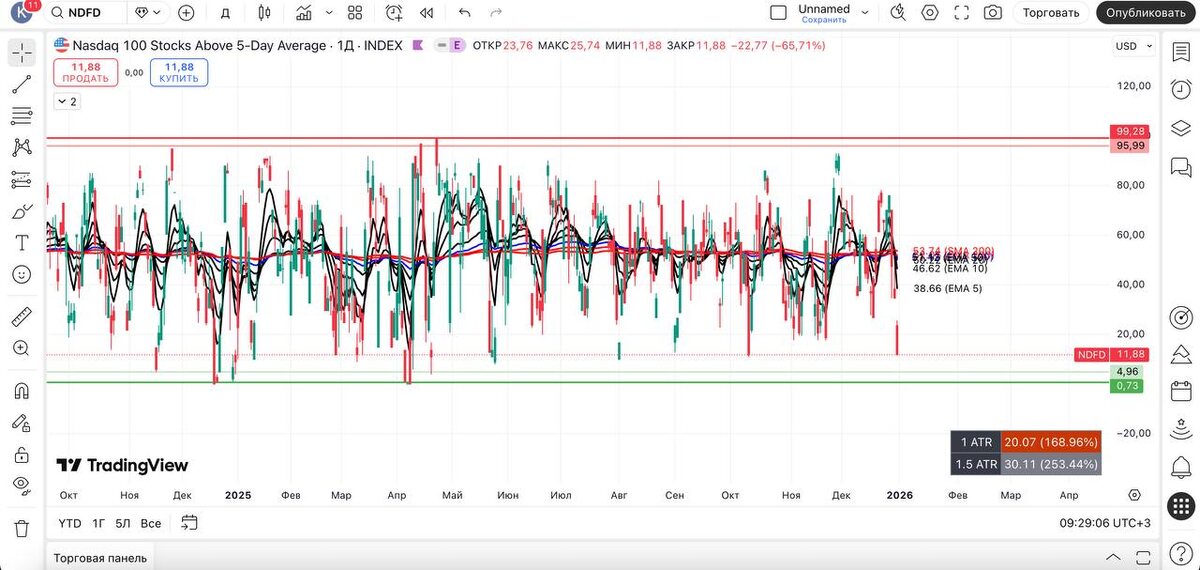Add a symbol to compare with plus

pyautogui.click(x=186, y=13)
